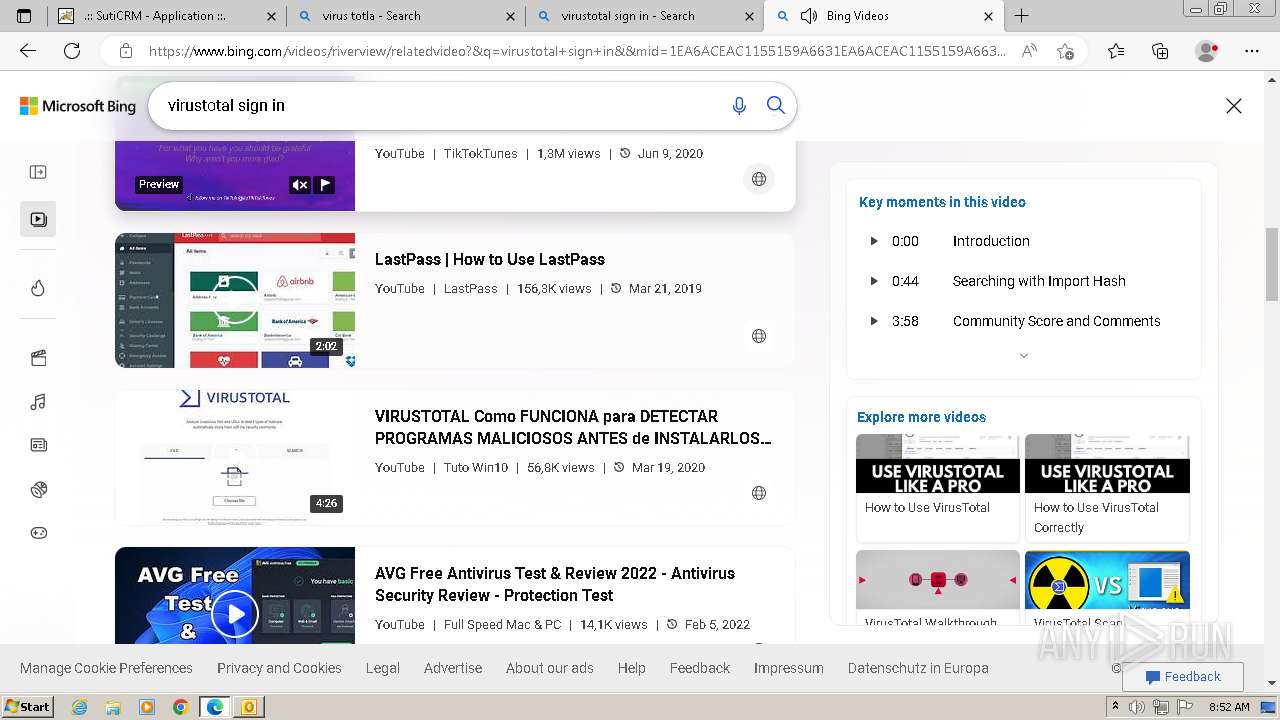The height and width of the screenshot is (720, 1280).
Task: Open the Impressum footer link
Action: 789,668
